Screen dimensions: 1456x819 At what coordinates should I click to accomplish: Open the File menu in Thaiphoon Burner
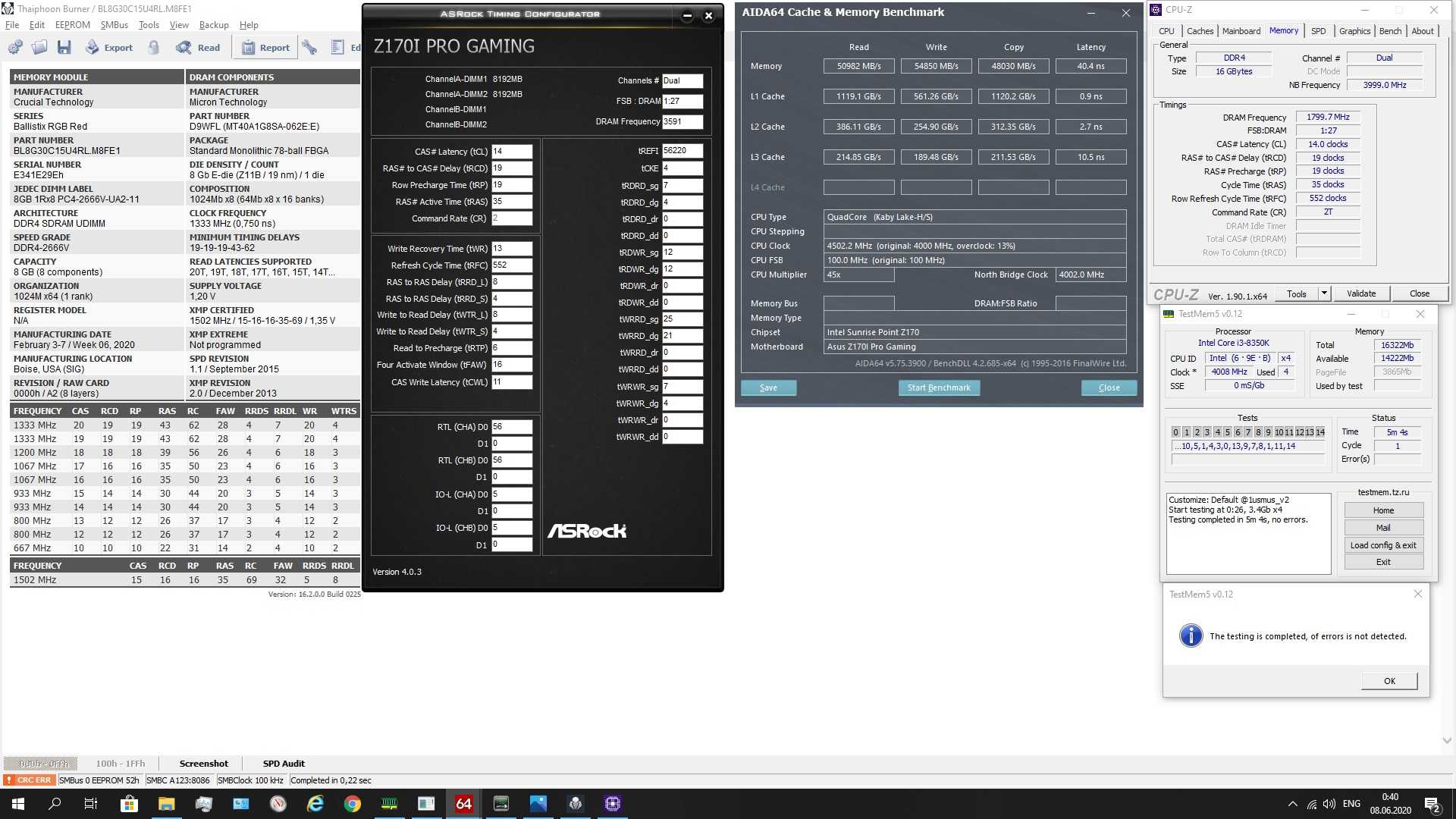[12, 25]
